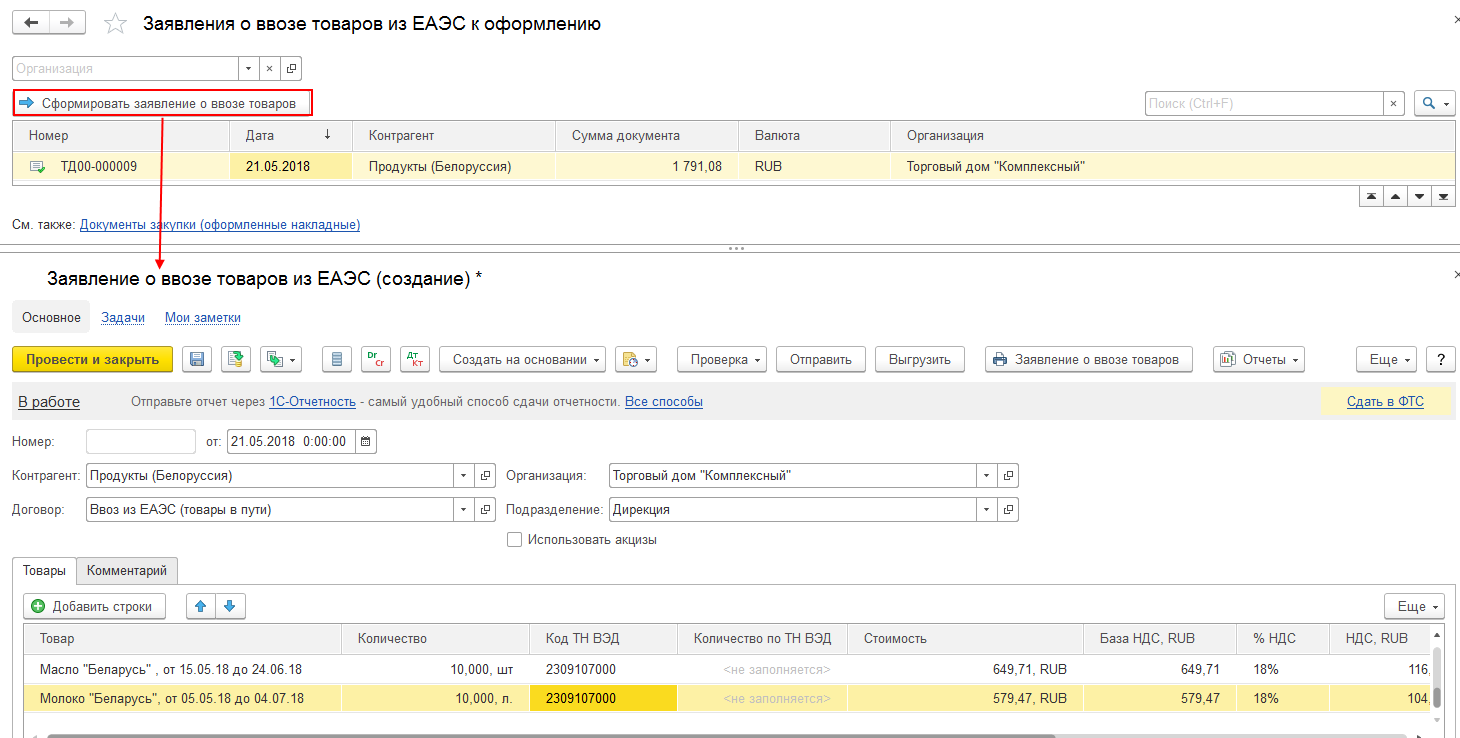Image resolution: width=1460 pixels, height=738 pixels.
Task: Click the Провести и закрыть button
Action: (x=92, y=360)
